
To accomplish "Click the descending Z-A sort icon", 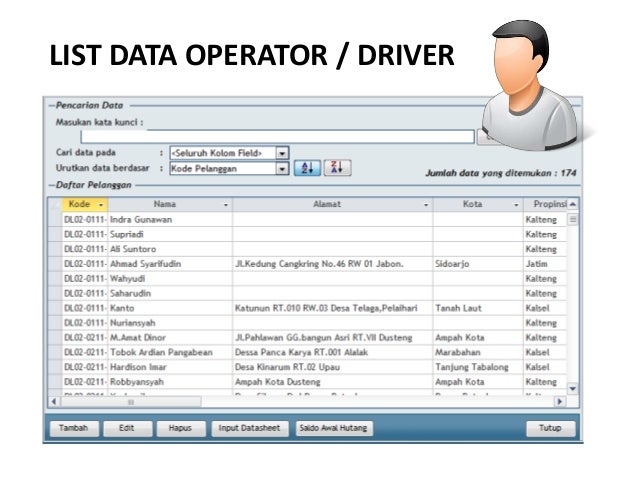I will [335, 169].
